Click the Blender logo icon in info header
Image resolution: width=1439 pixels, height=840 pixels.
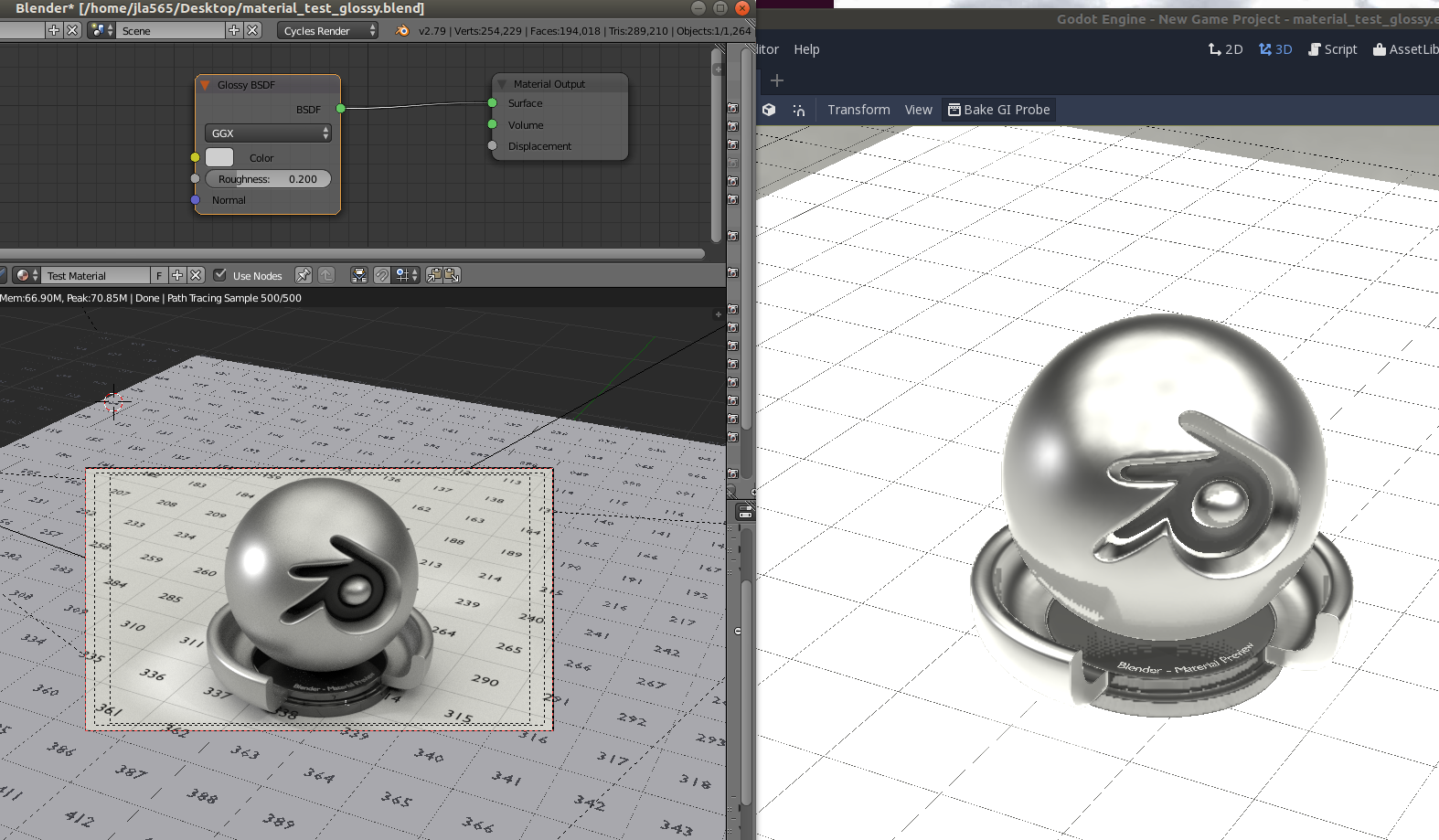pos(402,30)
